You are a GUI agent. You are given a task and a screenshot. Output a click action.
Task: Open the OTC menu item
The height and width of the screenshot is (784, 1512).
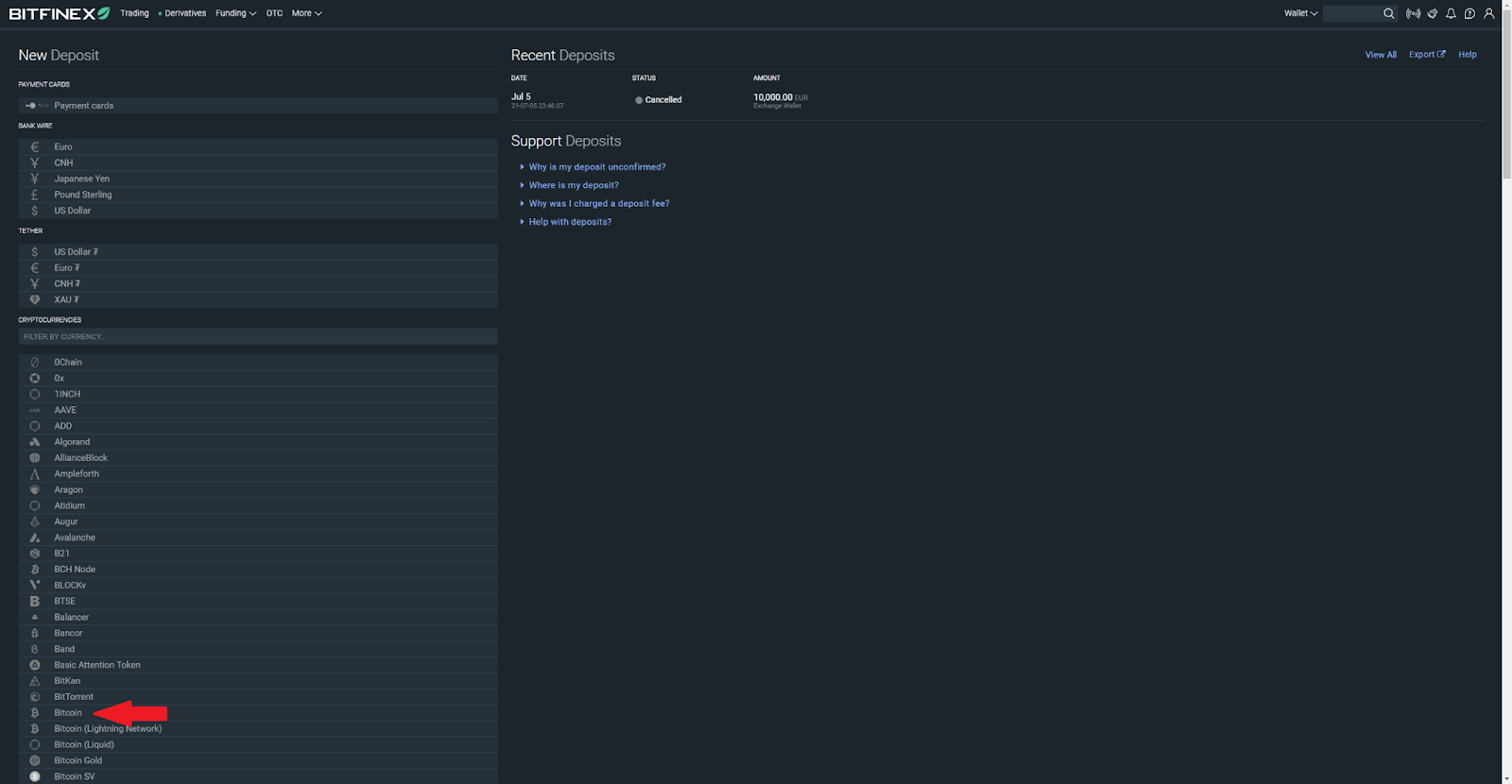pos(274,13)
